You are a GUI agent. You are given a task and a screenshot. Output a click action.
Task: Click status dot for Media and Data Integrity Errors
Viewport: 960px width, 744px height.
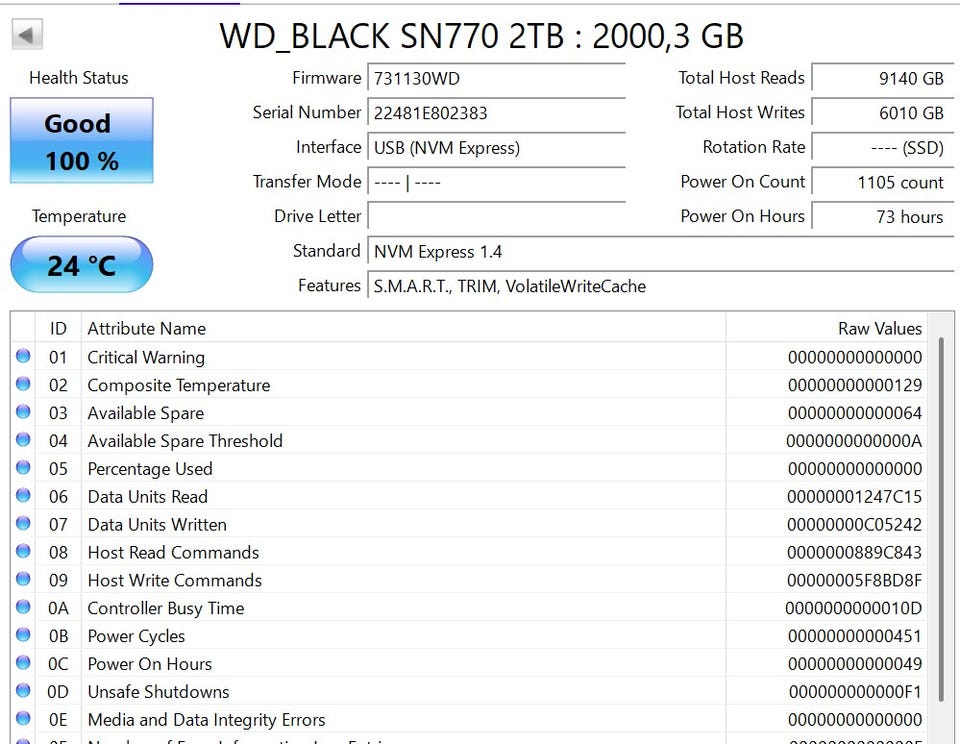(23, 718)
